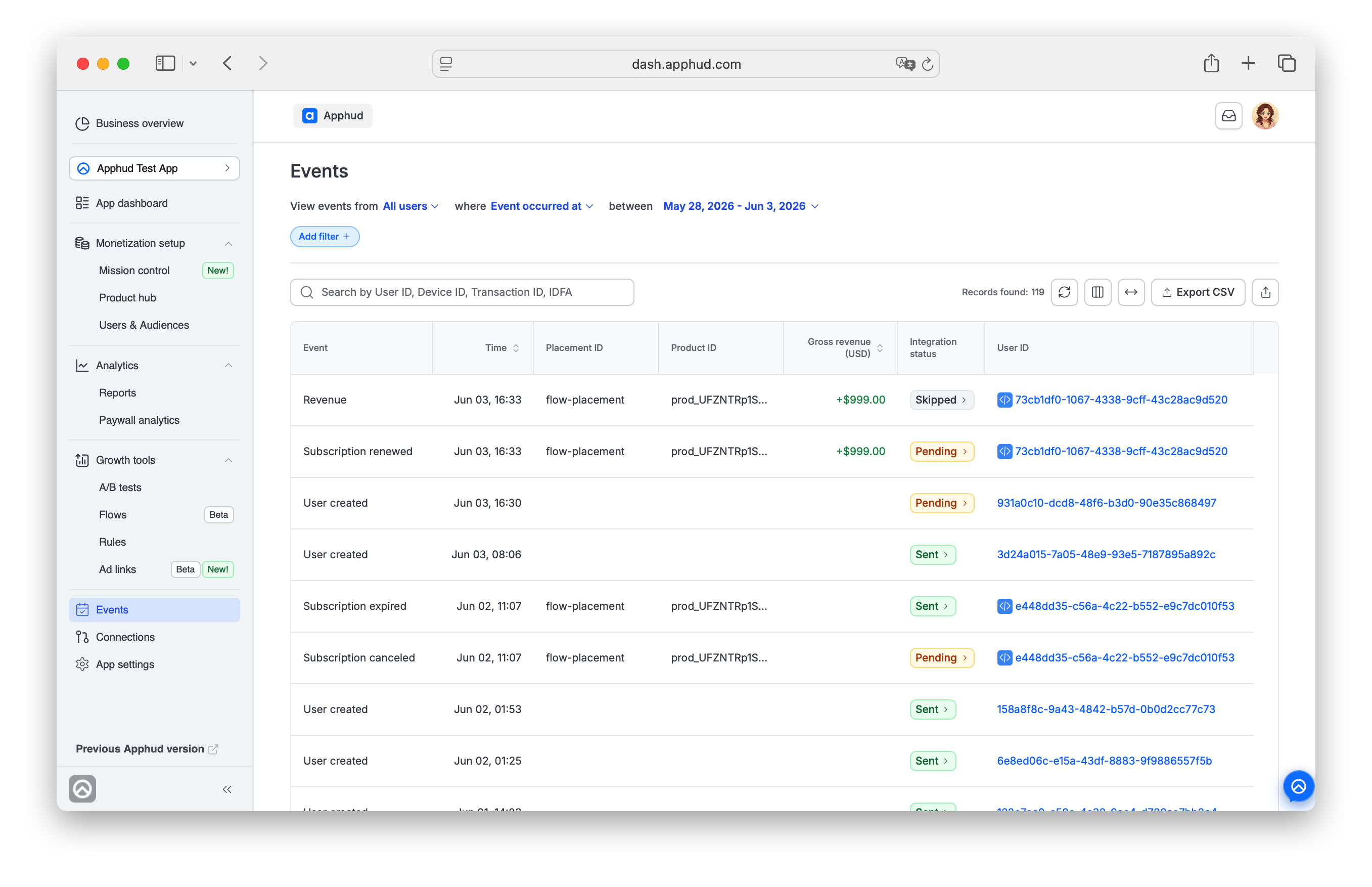Open user 3d24a015-7a05-48e9-93e5-7187895a892c
Screen dimensions: 1372x887
pos(1106,554)
